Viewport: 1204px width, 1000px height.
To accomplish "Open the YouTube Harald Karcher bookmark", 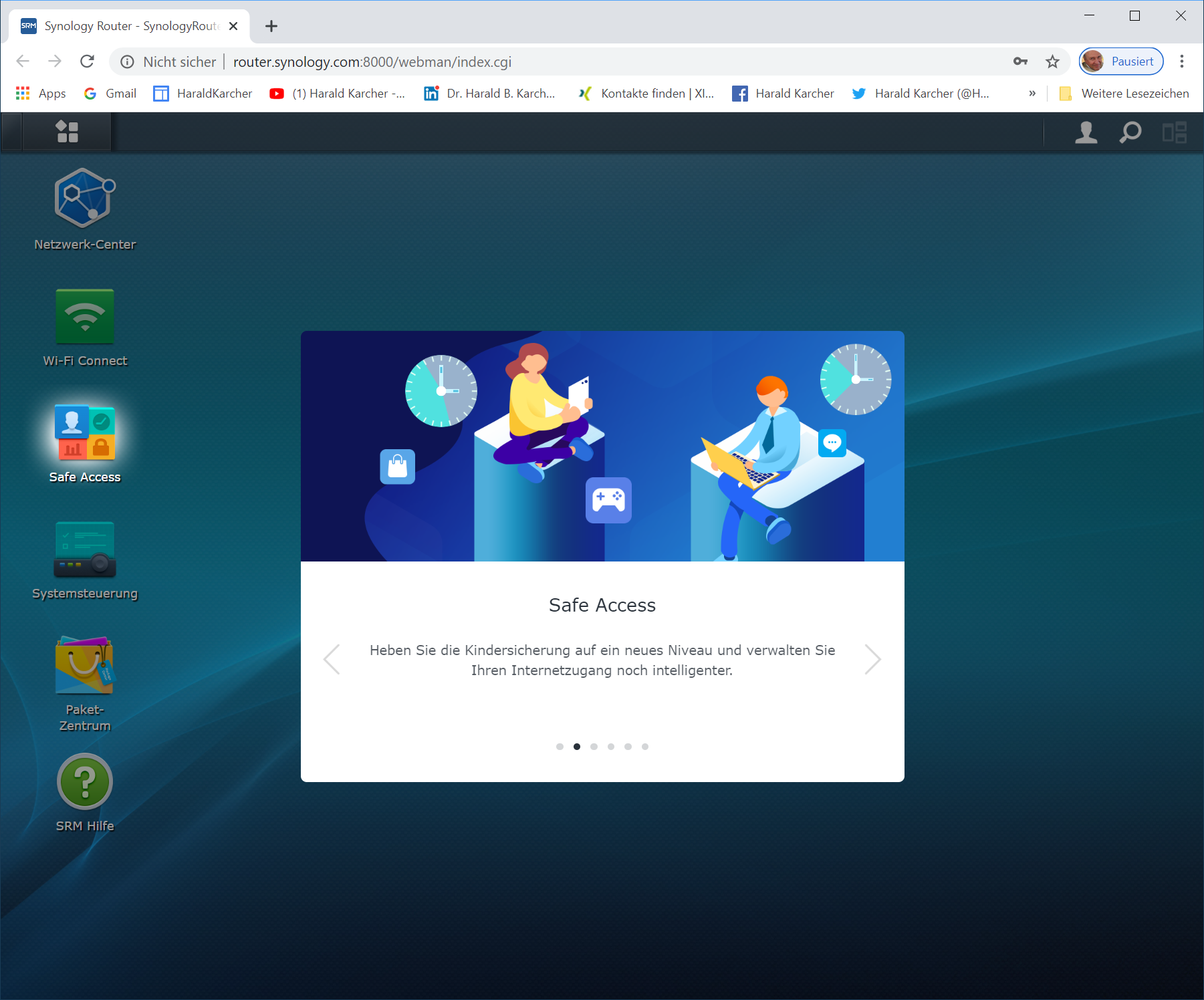I will coord(337,94).
